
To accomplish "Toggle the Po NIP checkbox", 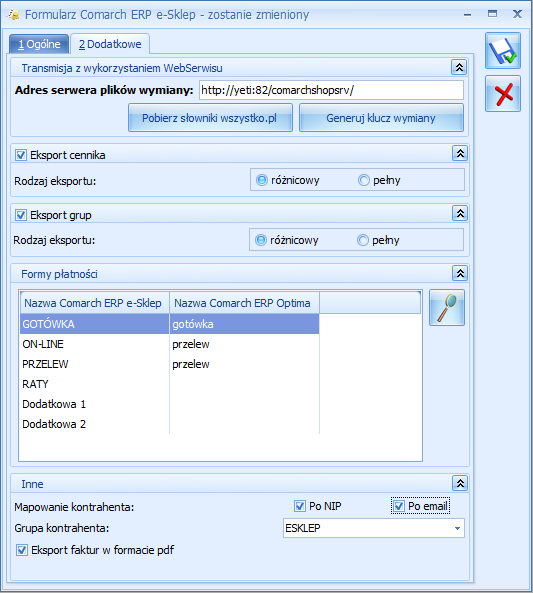I will pos(300,506).
